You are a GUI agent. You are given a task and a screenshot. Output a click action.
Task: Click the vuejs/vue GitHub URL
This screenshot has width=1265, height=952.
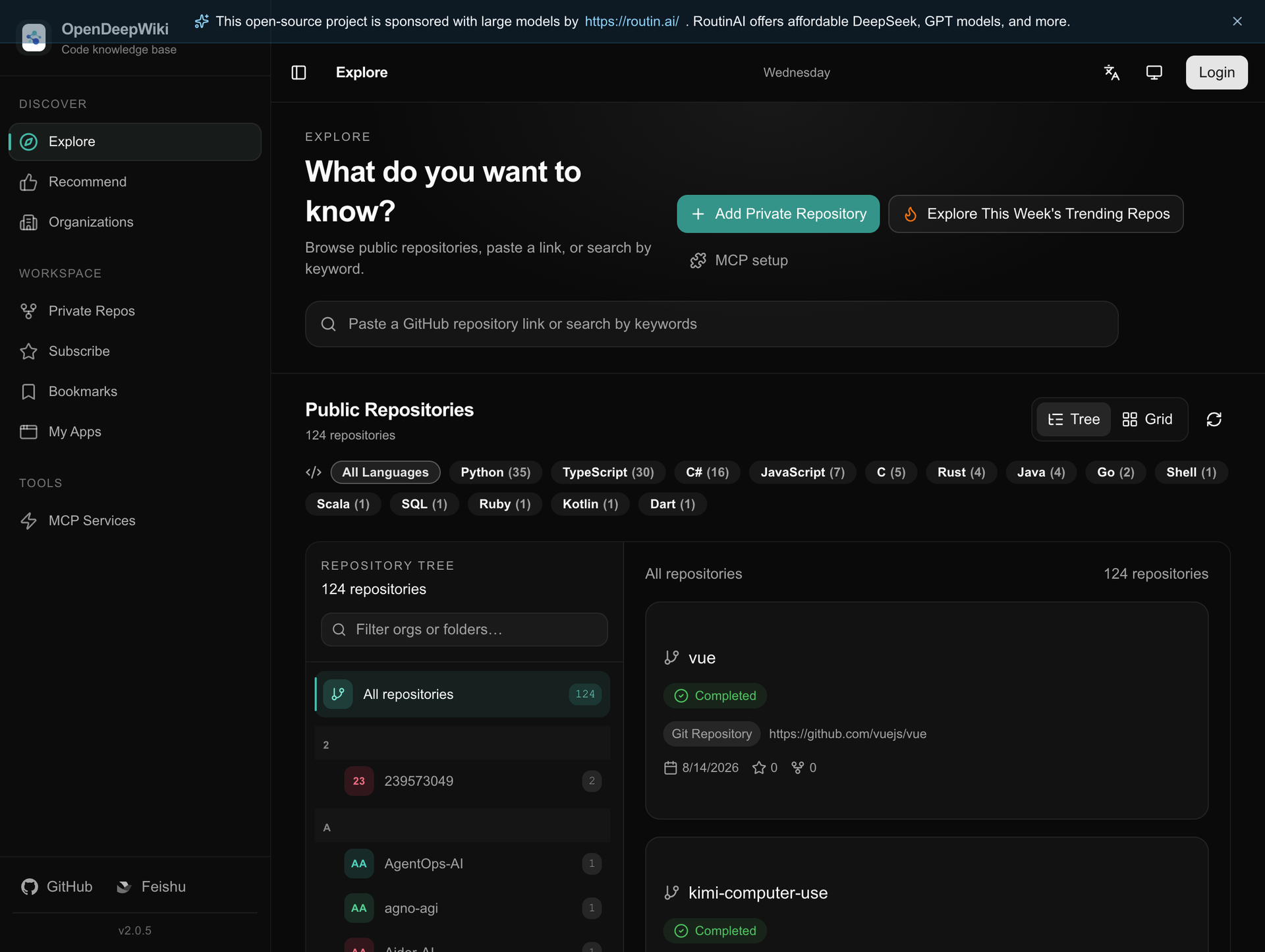point(847,734)
